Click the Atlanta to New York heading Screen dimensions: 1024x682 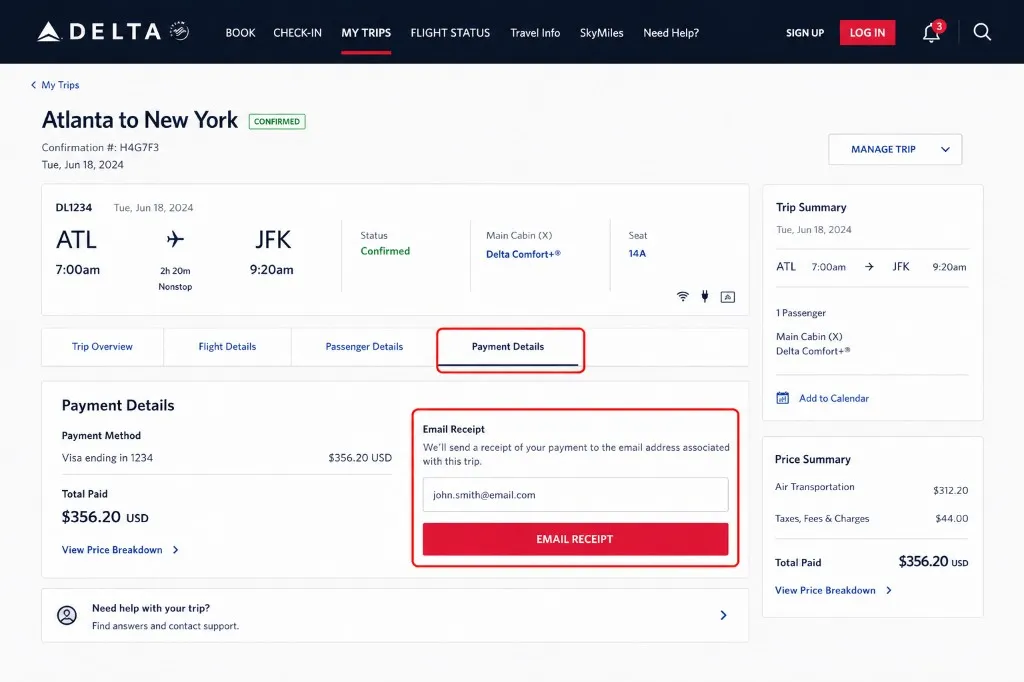(x=140, y=120)
